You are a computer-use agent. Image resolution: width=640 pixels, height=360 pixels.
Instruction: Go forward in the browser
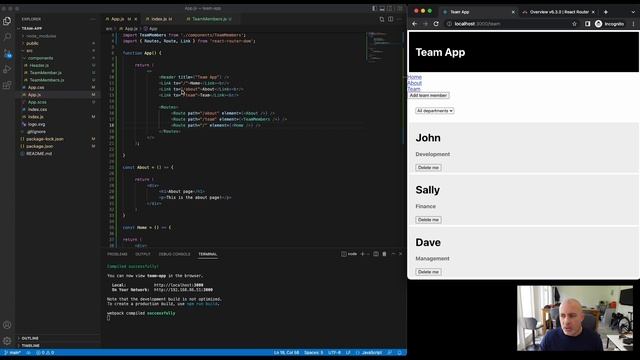tap(425, 24)
